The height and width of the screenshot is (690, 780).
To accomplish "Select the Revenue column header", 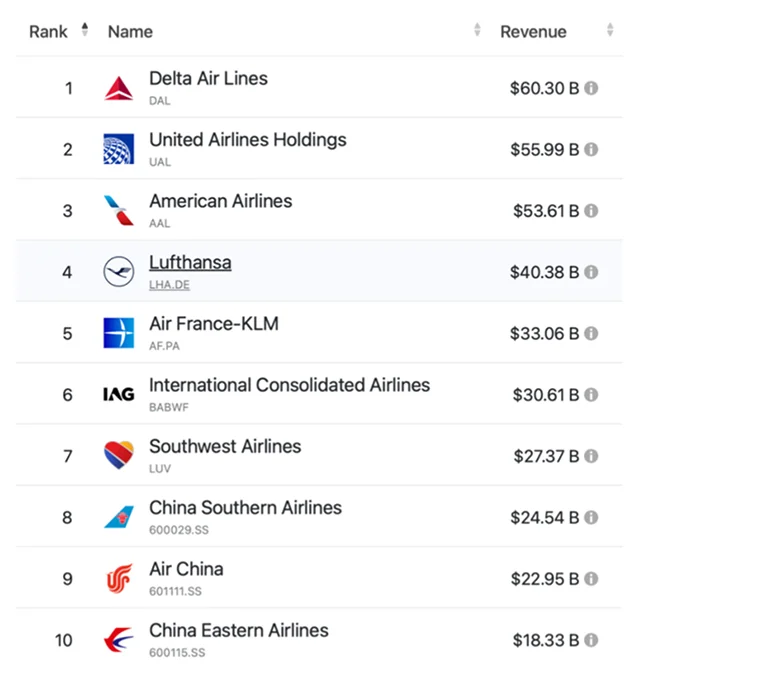I will [x=533, y=32].
